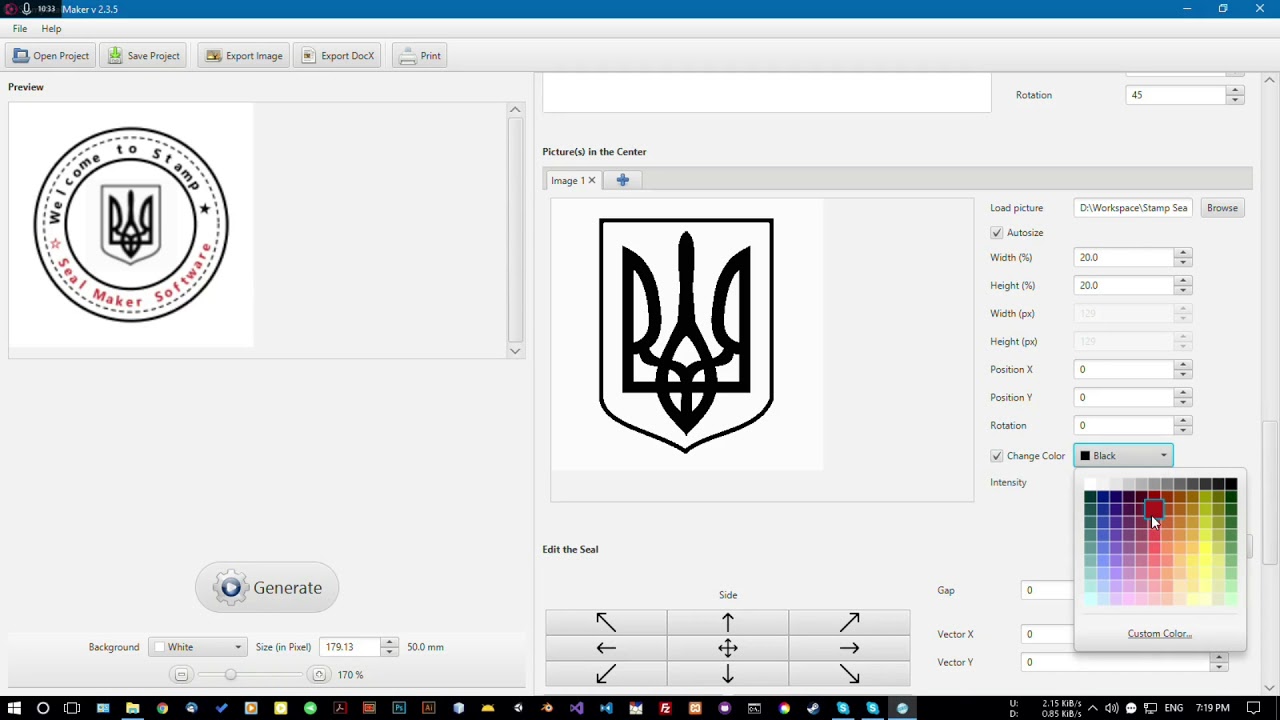This screenshot has width=1280, height=720.
Task: Click the image Rotation field showing 0
Action: [x=1124, y=425]
